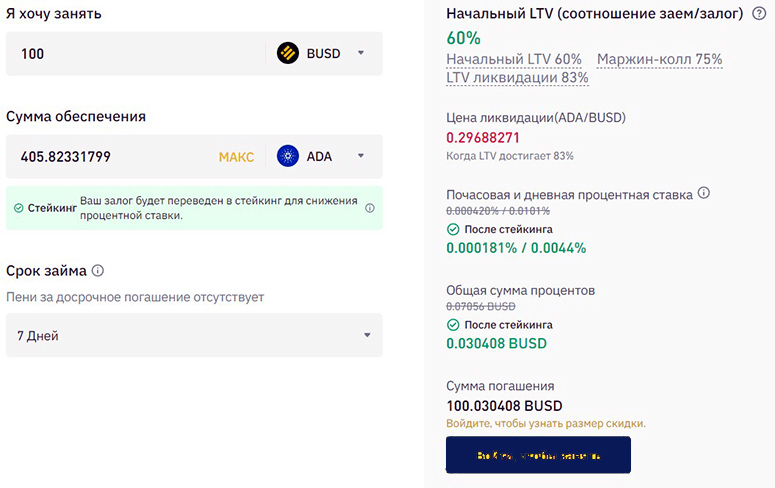Expand the 7 Дней loan term dropdown
The width and height of the screenshot is (775, 488).
pyautogui.click(x=366, y=336)
